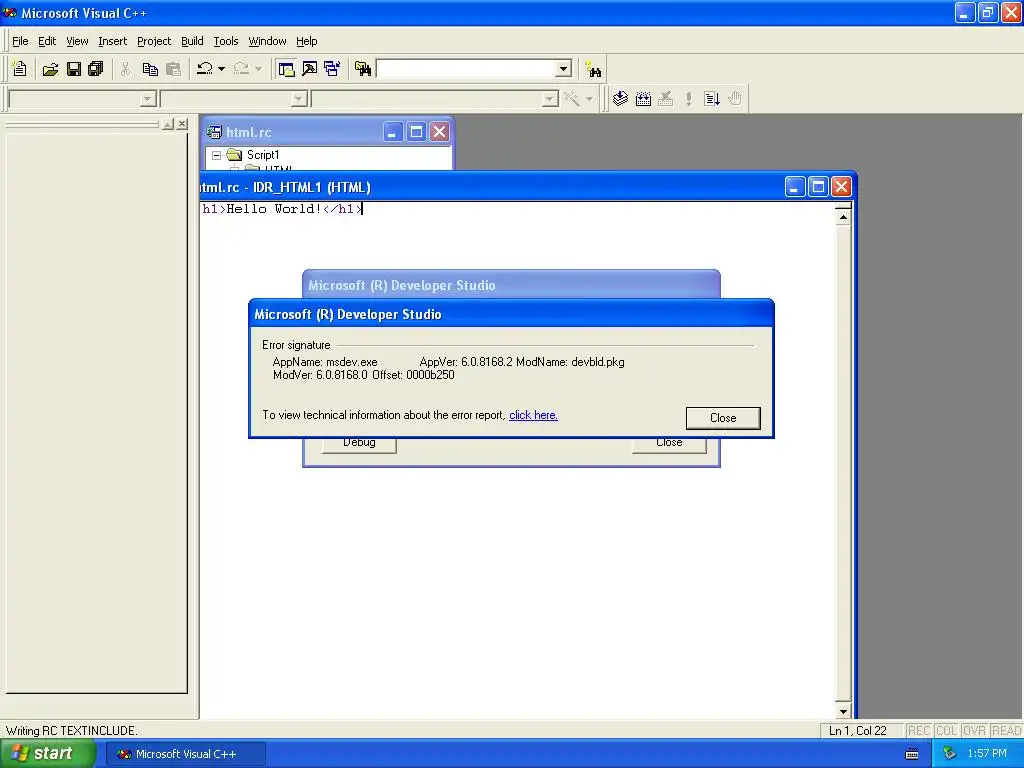Click the Find text input field

coord(466,69)
